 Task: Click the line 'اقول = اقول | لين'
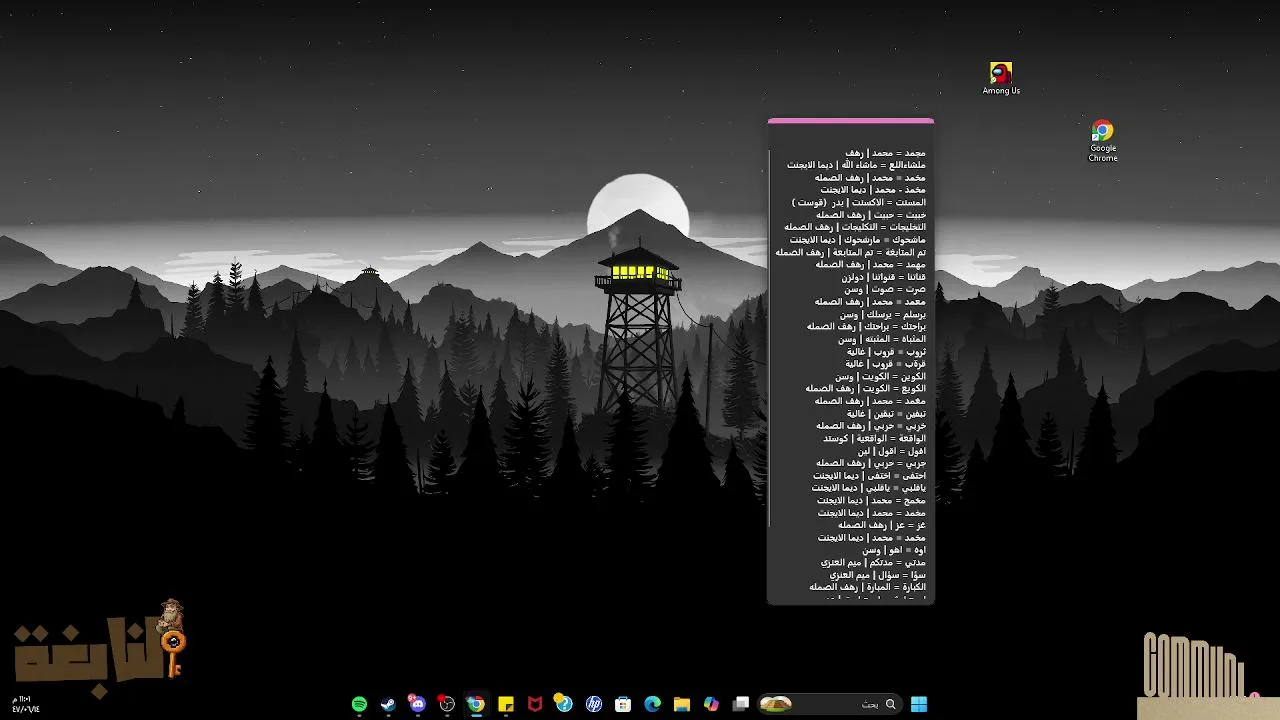coord(891,451)
